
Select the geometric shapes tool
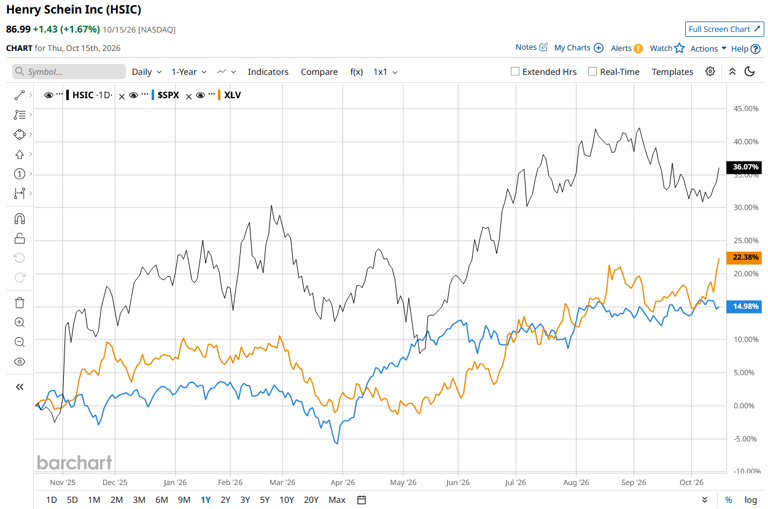tap(20, 134)
